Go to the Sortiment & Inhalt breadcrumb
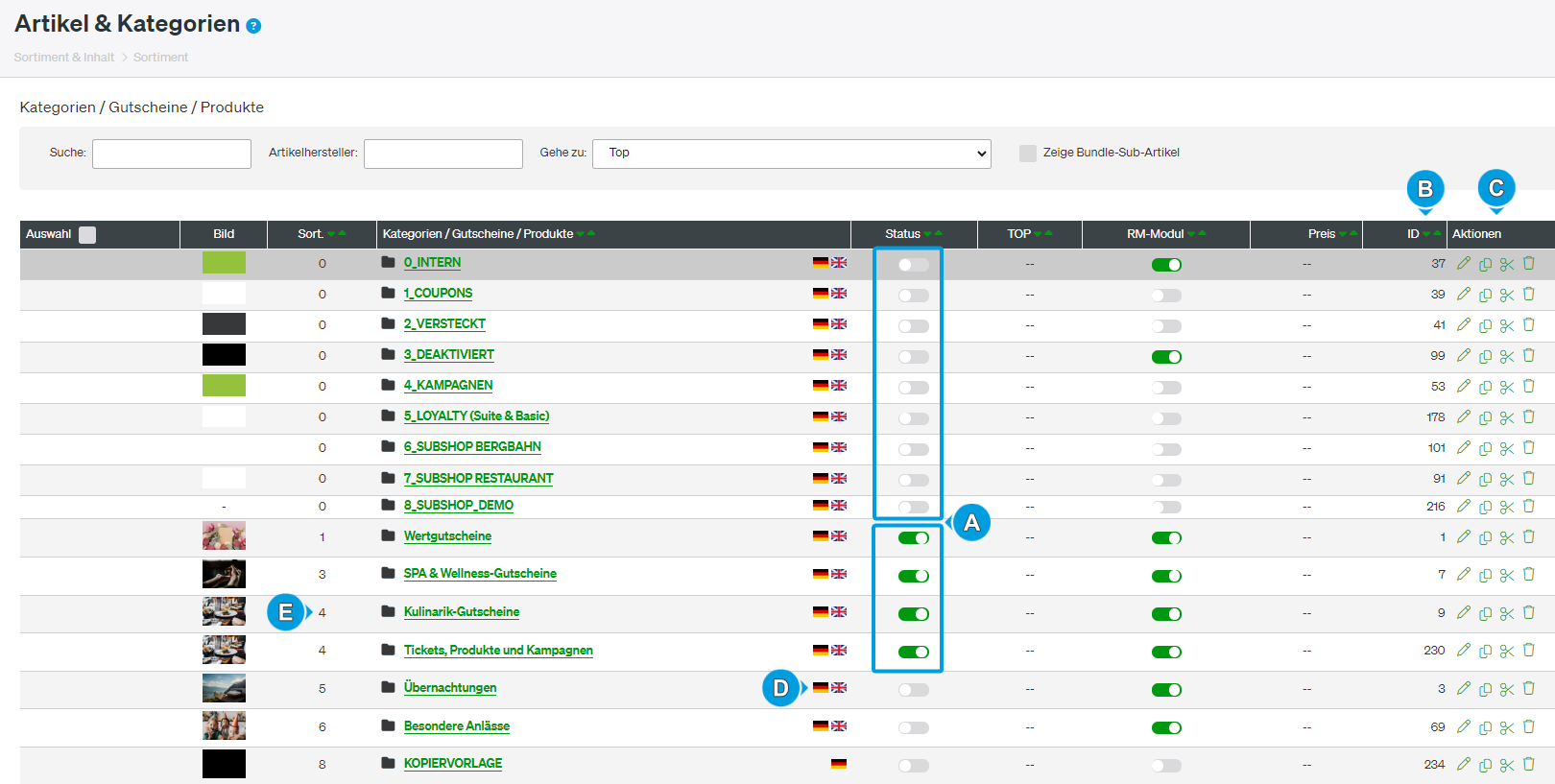The width and height of the screenshot is (1555, 784). coord(64,58)
